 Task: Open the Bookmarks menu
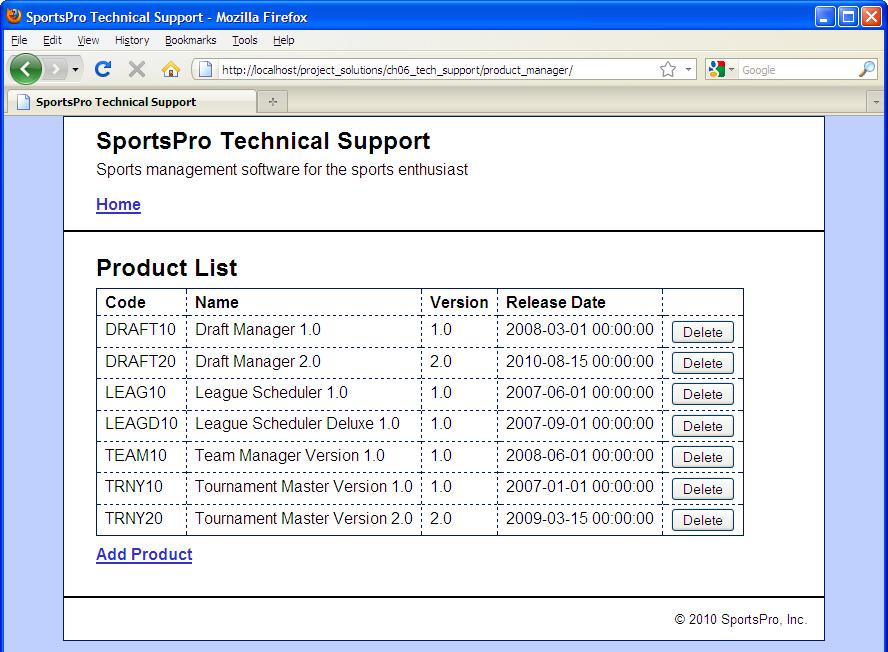pyautogui.click(x=190, y=40)
